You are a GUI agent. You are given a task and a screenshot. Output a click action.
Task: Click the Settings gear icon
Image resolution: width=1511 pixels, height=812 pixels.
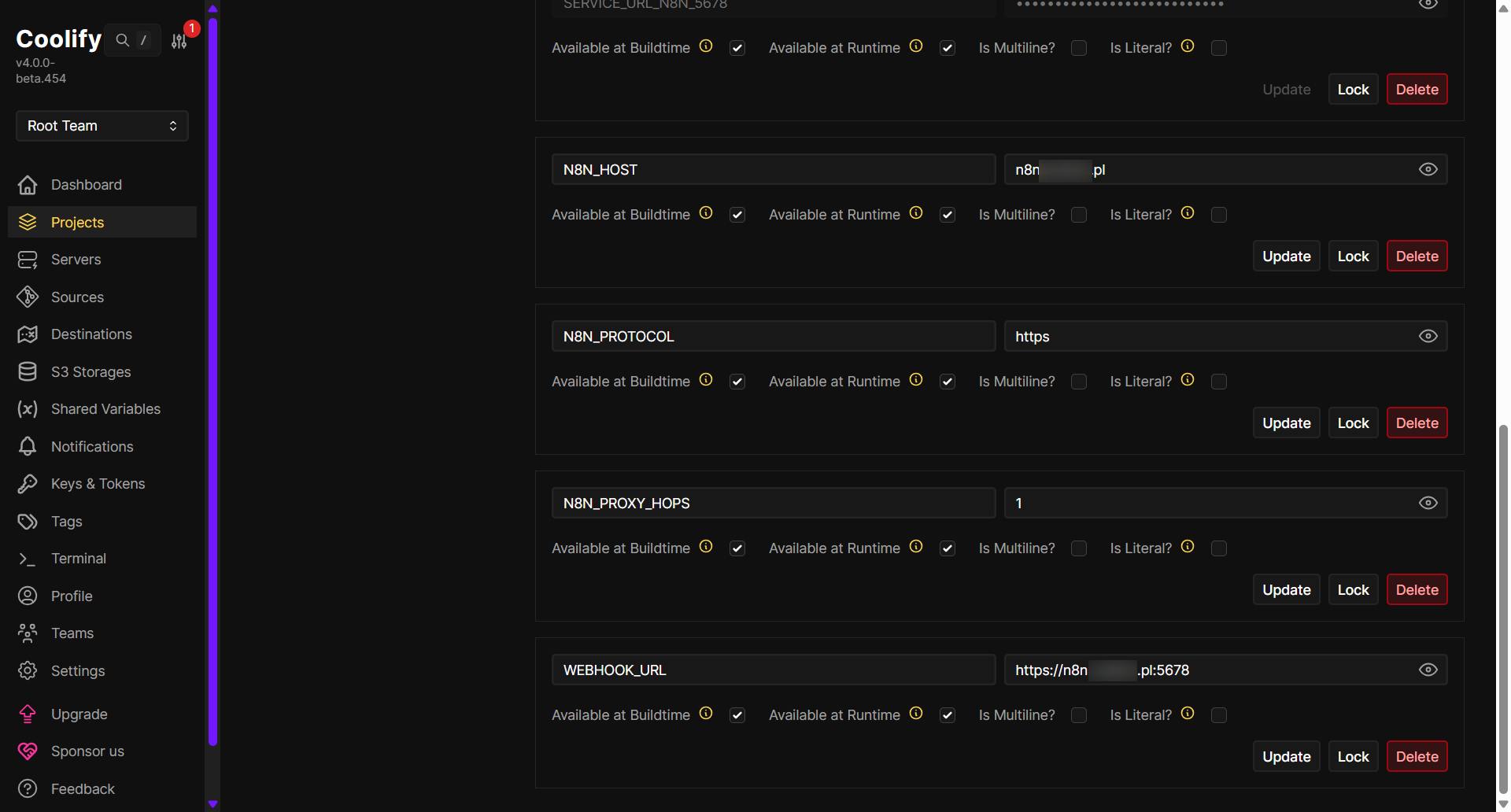pos(28,671)
